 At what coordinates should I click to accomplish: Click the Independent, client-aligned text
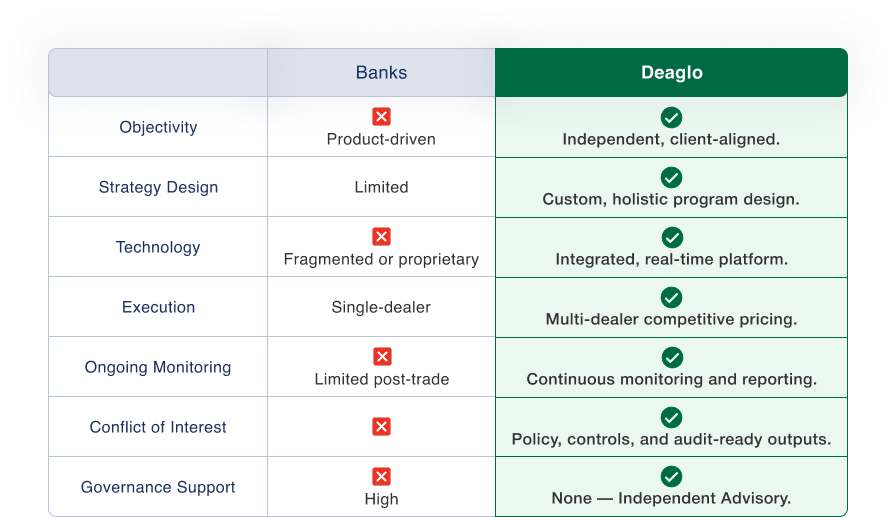(x=671, y=139)
